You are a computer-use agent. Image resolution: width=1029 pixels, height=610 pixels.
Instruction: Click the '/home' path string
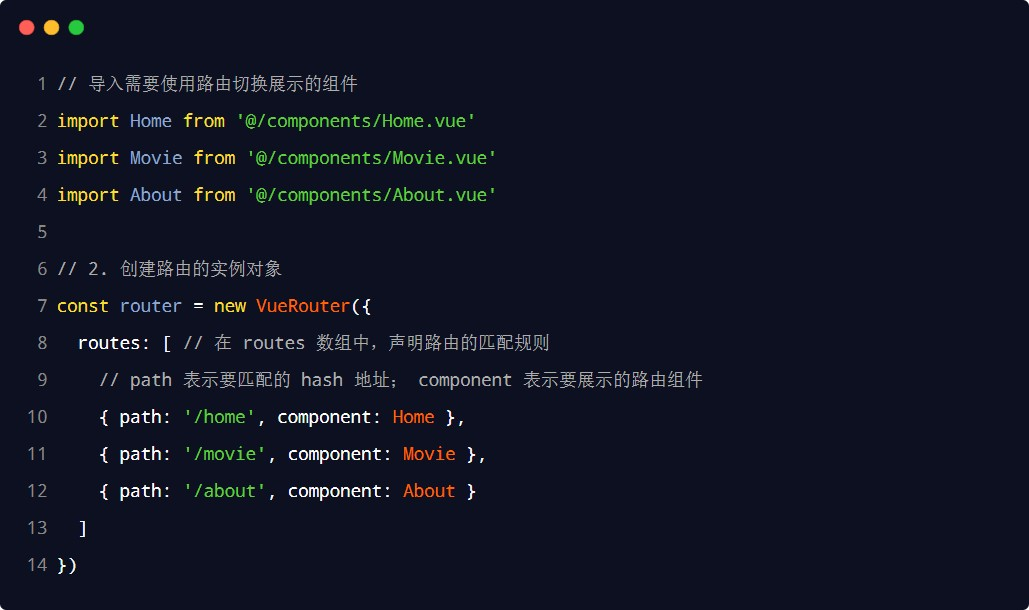coord(219,417)
